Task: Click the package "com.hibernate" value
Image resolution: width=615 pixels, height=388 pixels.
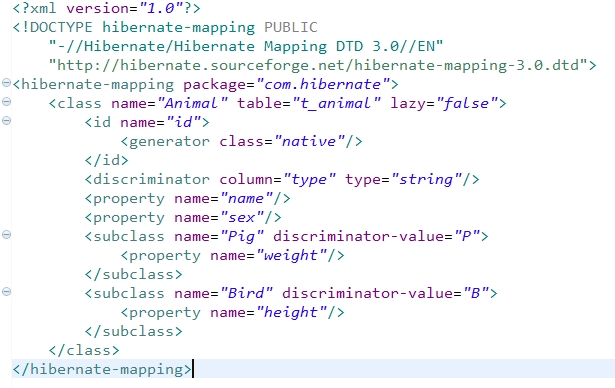Action: coord(323,84)
